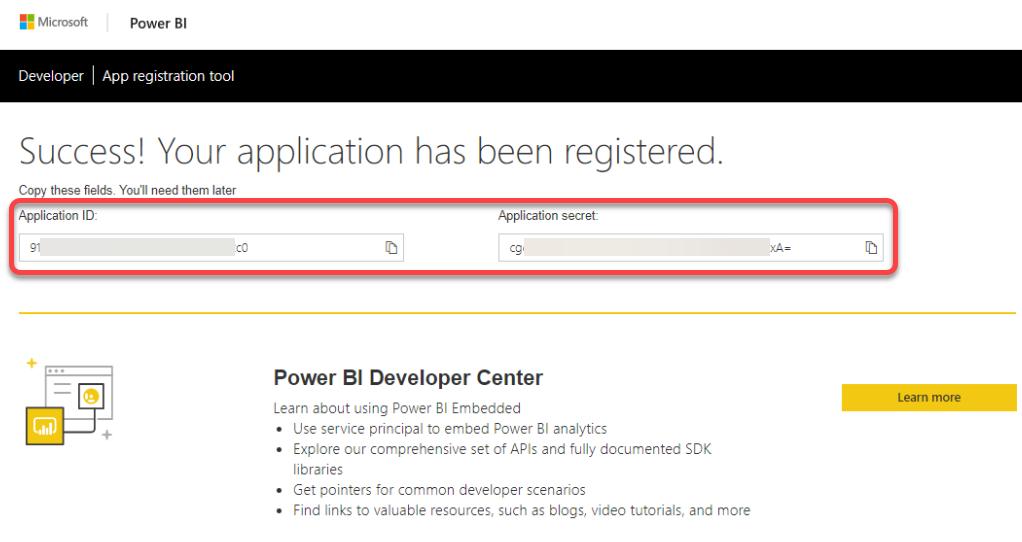Click 'Learn about using Power BI Embedded' text
1022x542 pixels.
pos(397,408)
